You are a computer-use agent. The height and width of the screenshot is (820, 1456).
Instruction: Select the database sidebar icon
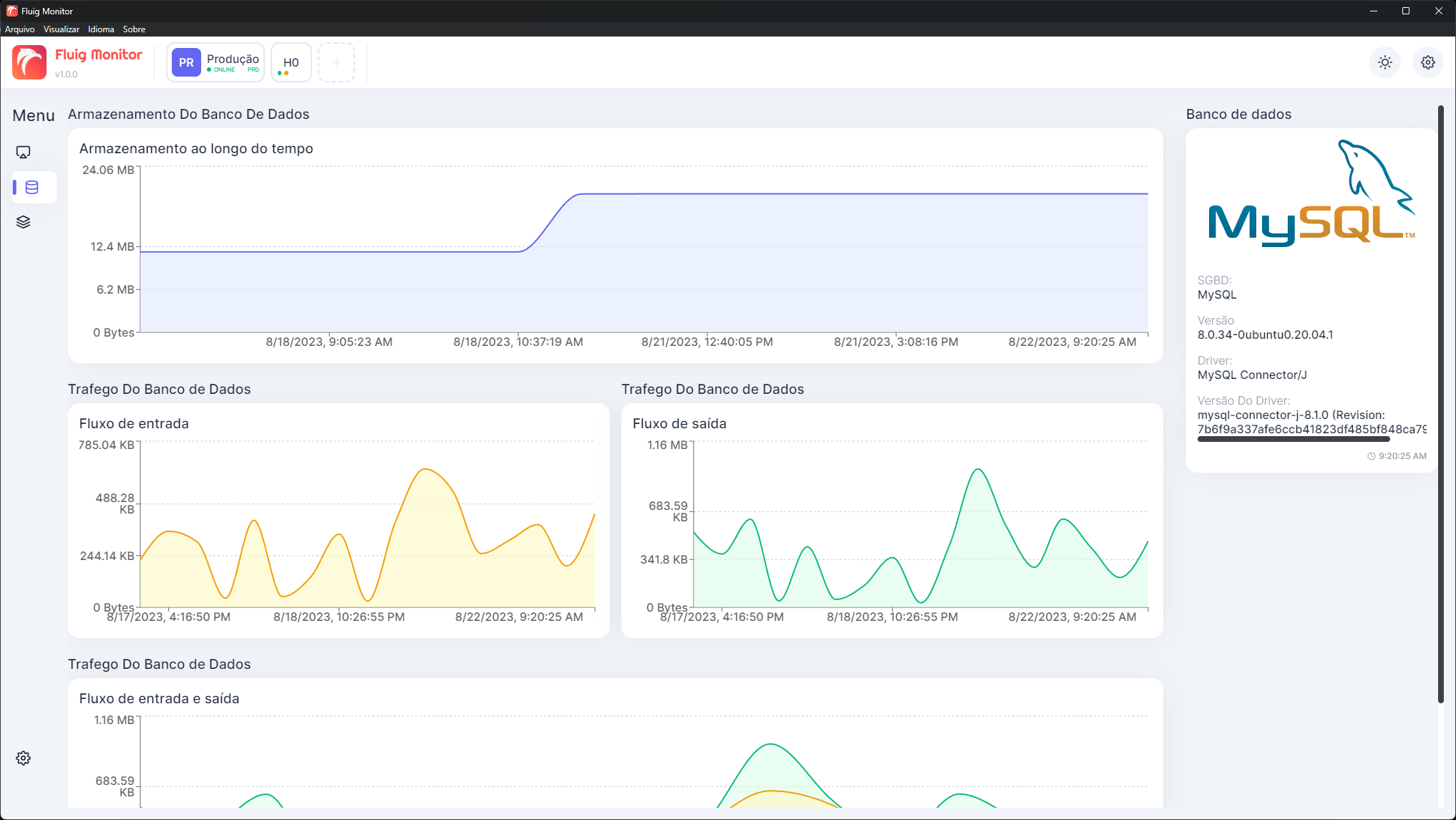click(32, 188)
